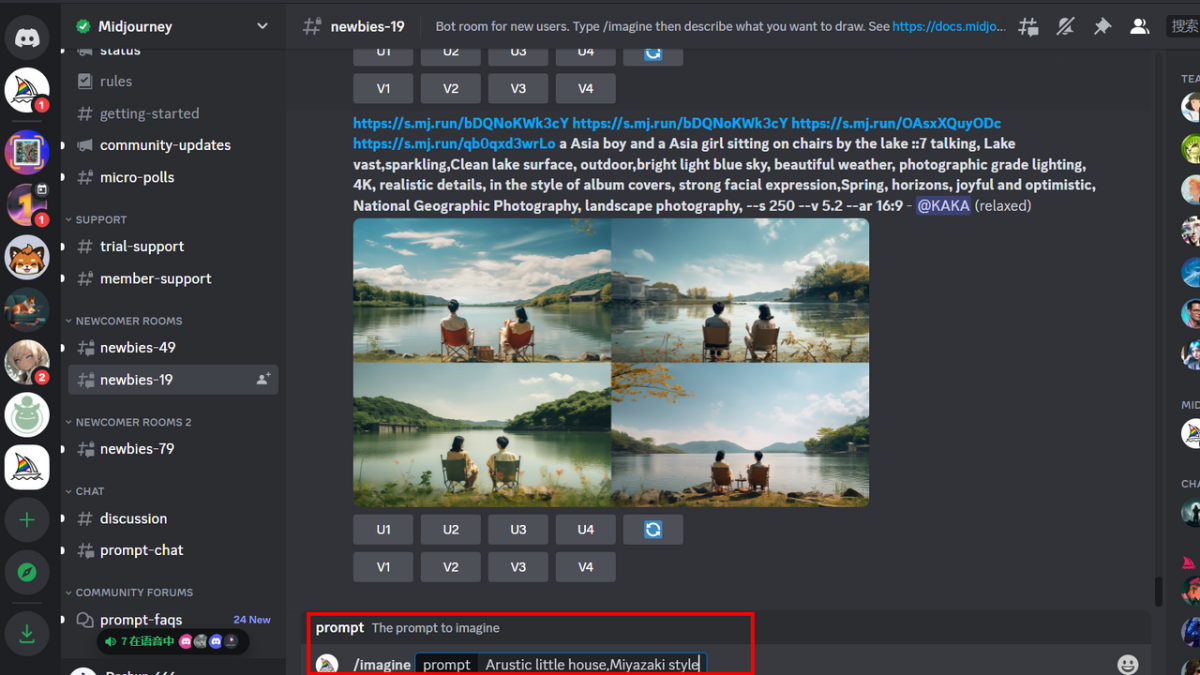The image size is (1200, 675).
Task: Open the anime girl server with badge 2
Action: [x=27, y=362]
